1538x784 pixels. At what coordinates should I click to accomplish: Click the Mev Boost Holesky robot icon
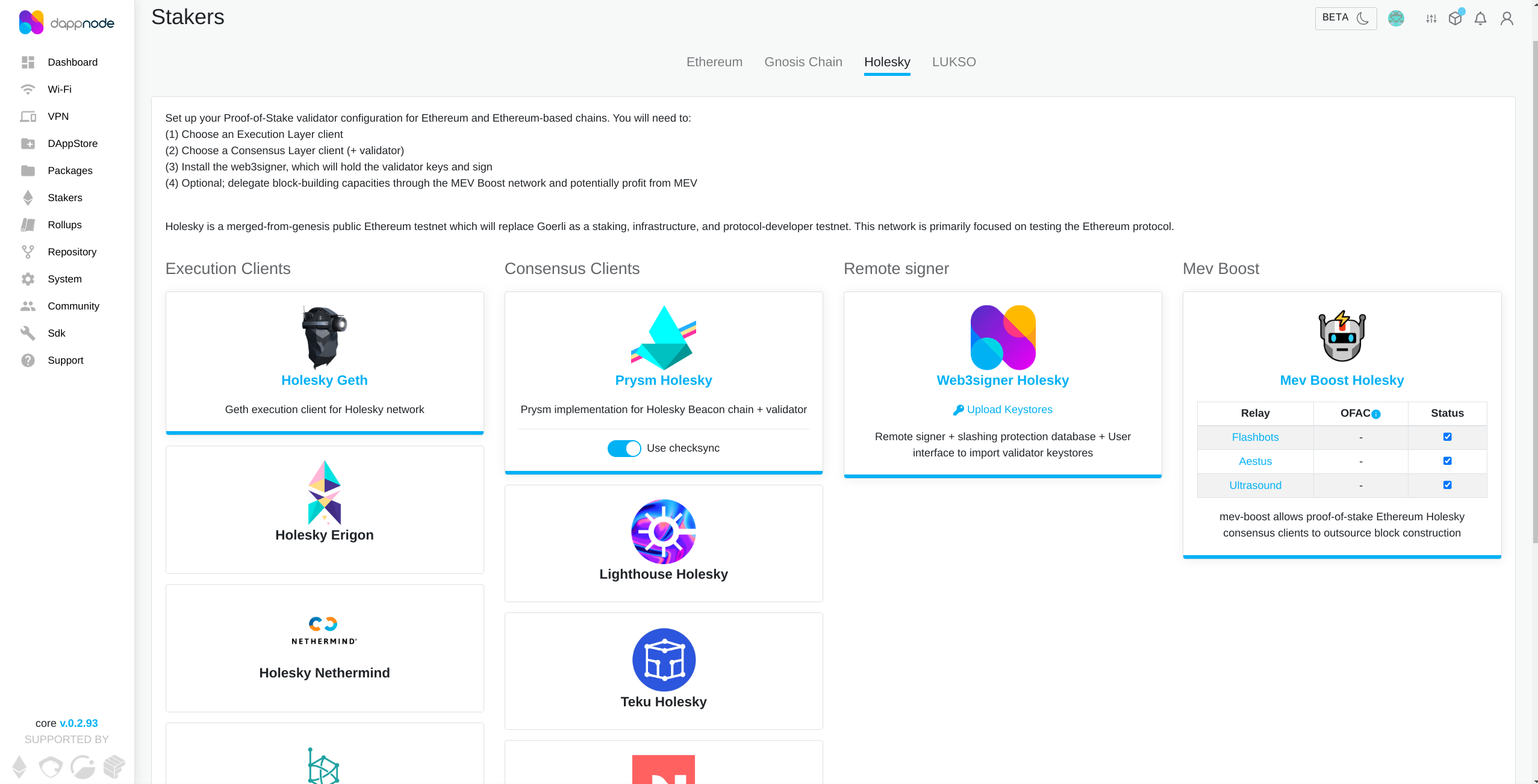pos(1341,336)
